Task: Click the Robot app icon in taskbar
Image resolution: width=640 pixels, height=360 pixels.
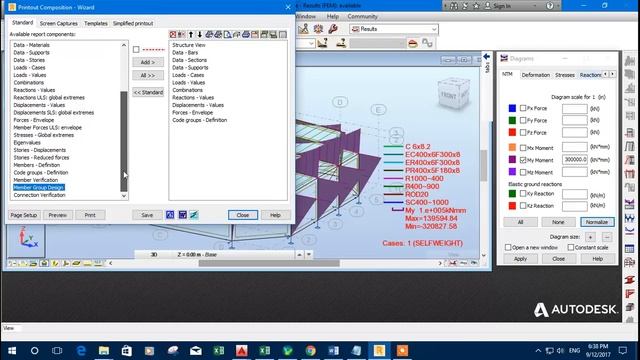Action: point(379,351)
